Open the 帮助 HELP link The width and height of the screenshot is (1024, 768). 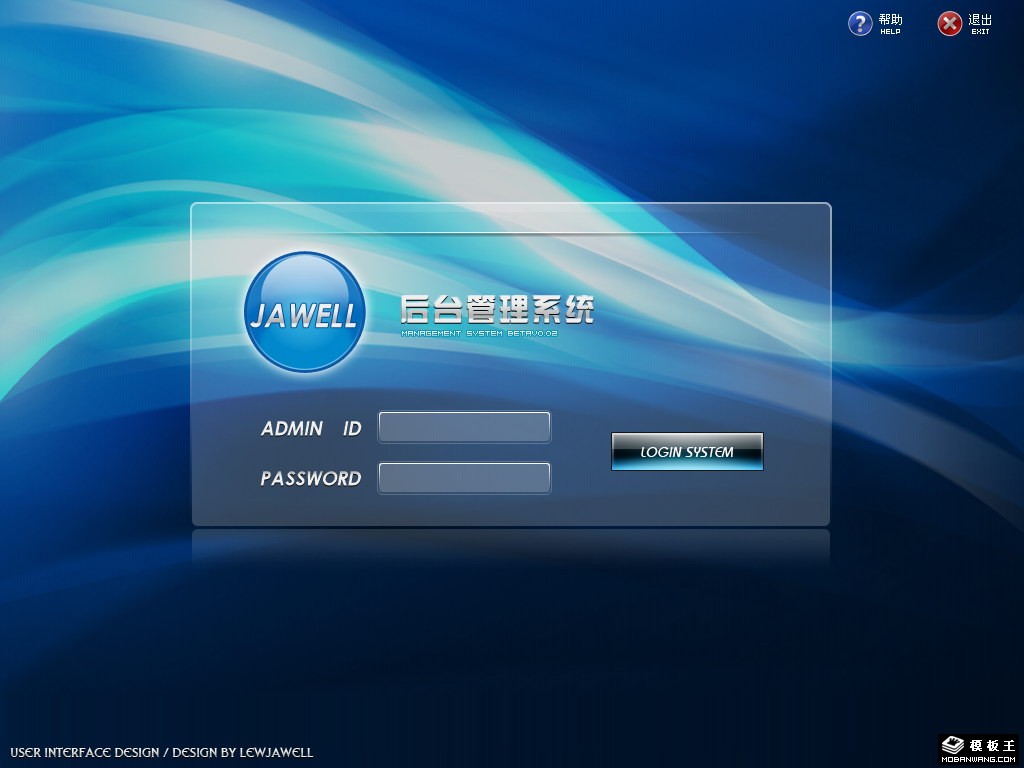(890, 24)
